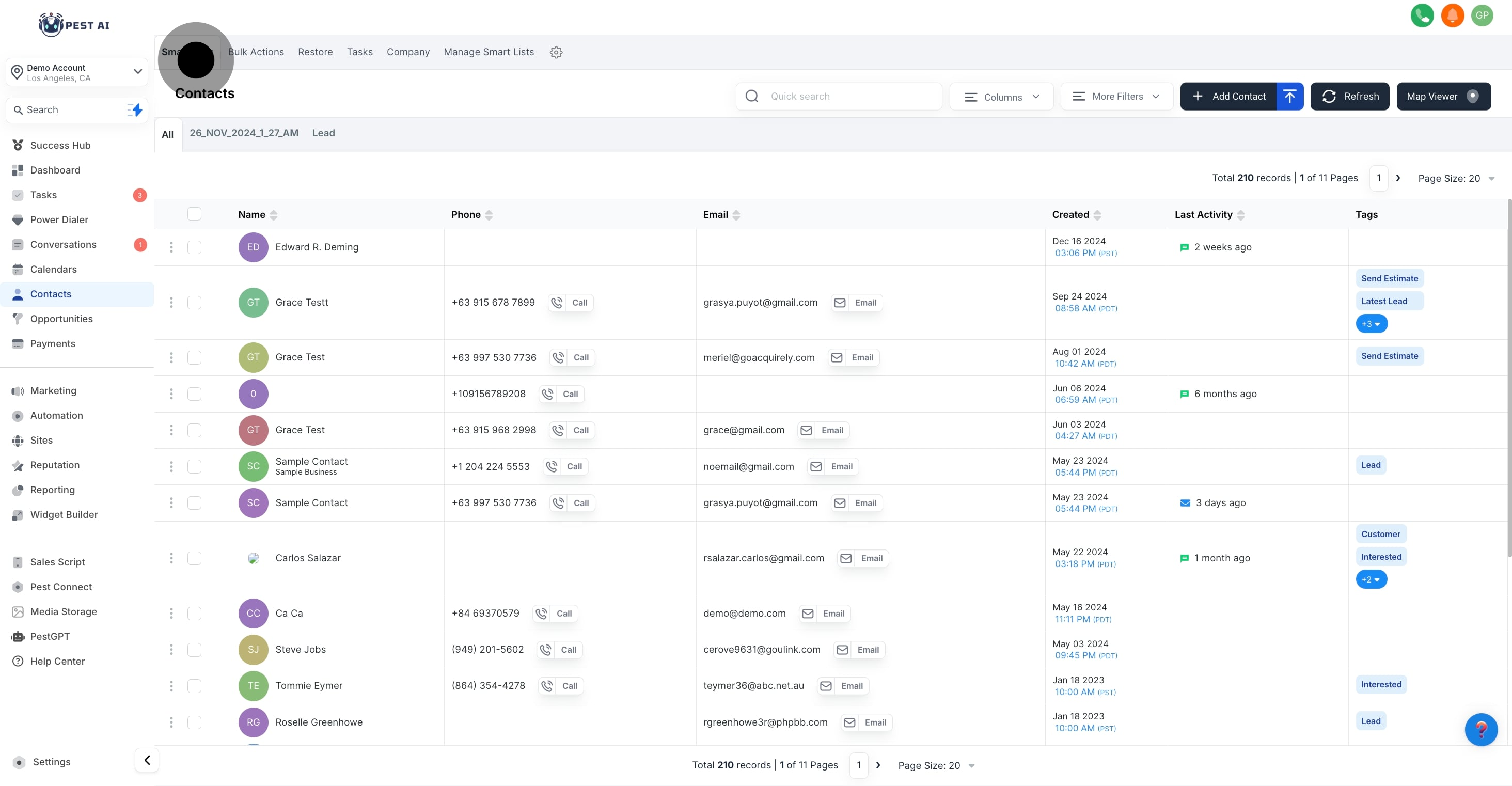
Task: Expand the Columns dropdown
Action: click(1001, 97)
